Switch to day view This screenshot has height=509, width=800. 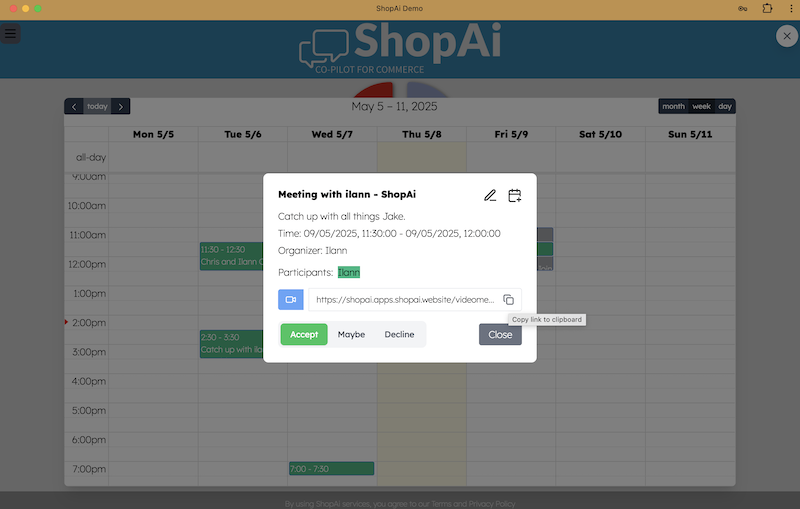724,107
